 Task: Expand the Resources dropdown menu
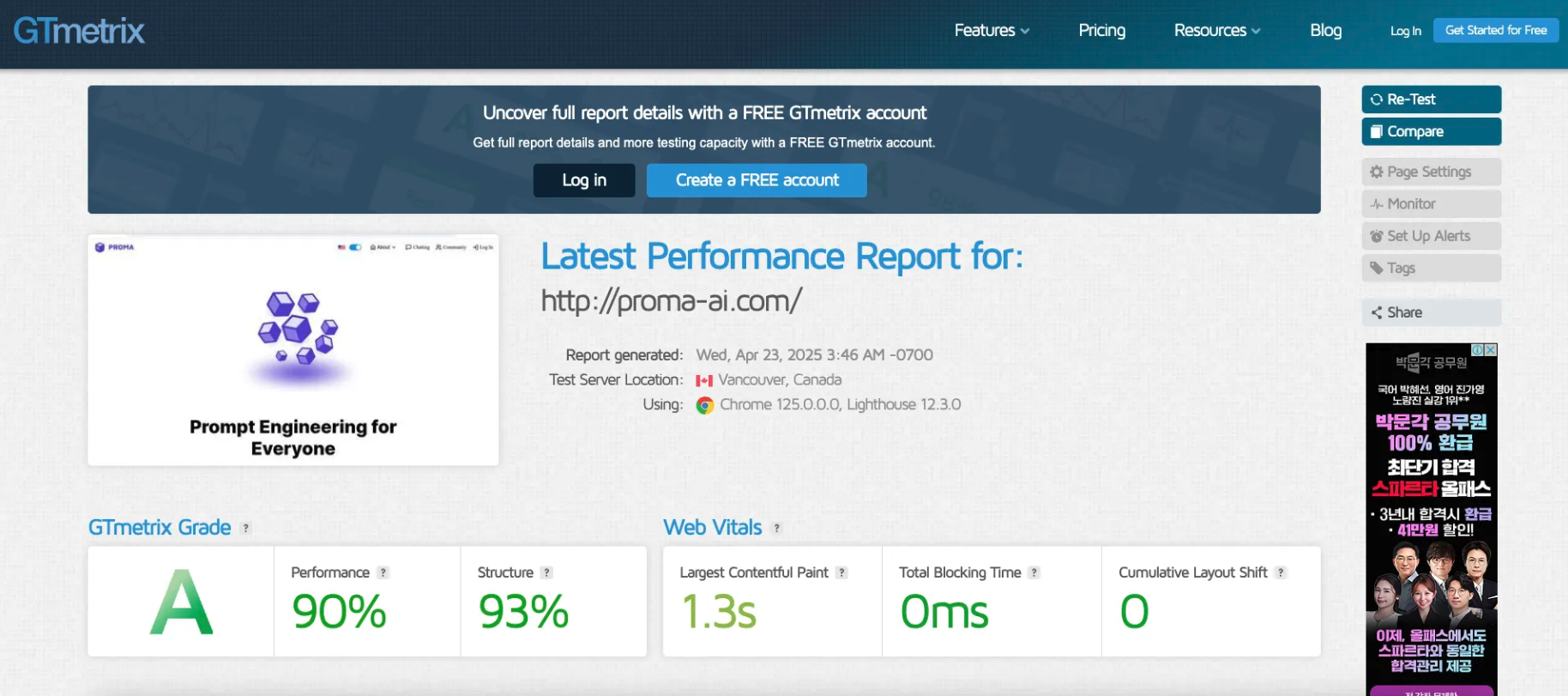(1216, 30)
